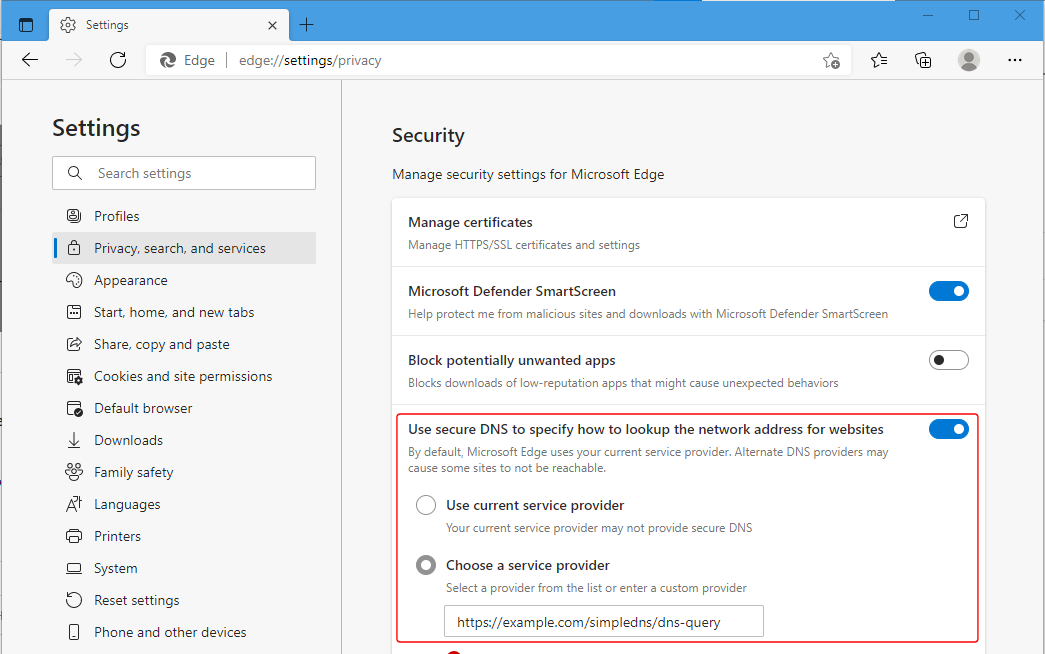Click the forward navigation arrow
Image resolution: width=1045 pixels, height=654 pixels.
pyautogui.click(x=74, y=60)
